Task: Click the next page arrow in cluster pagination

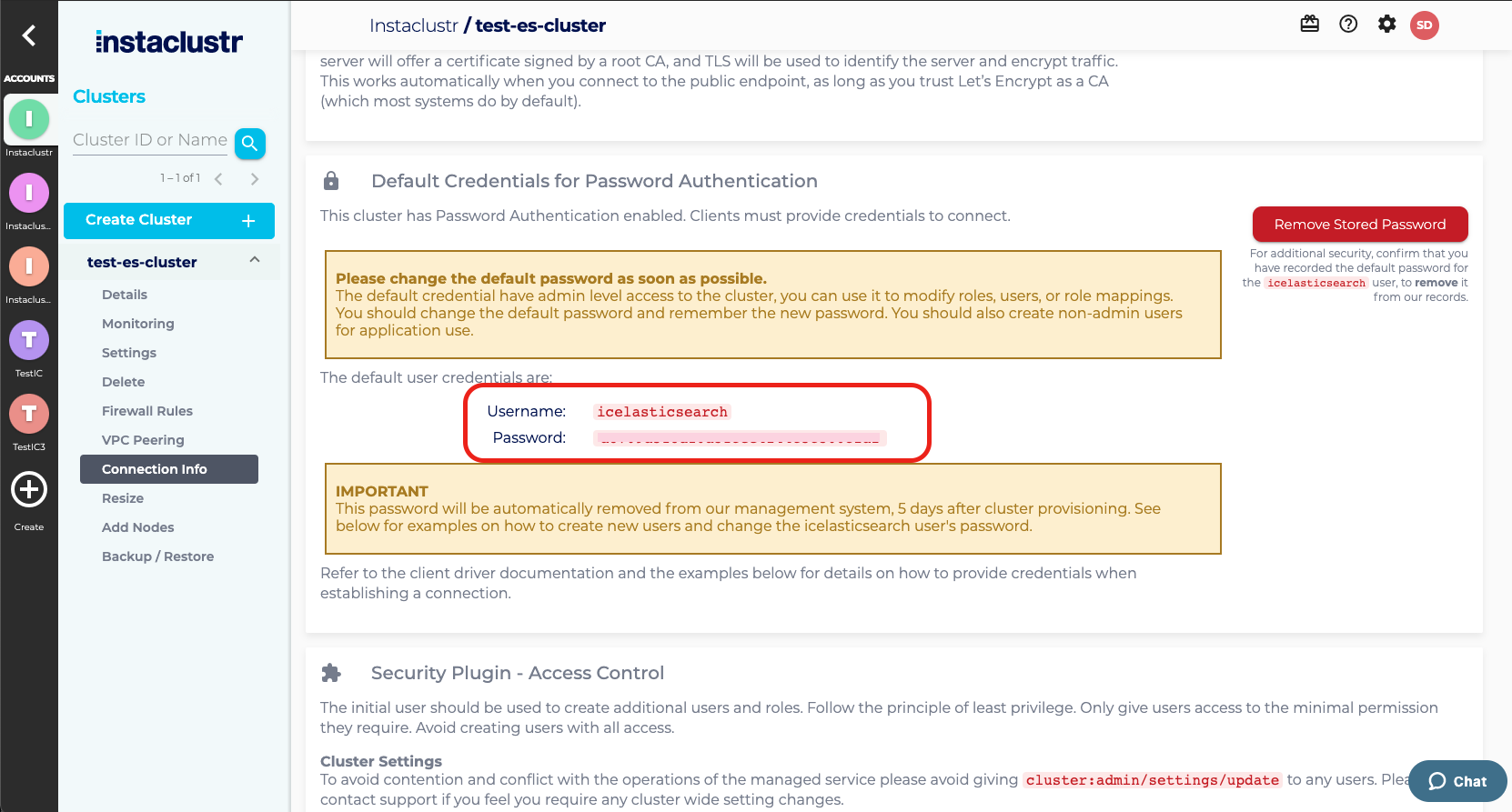Action: coord(255,178)
